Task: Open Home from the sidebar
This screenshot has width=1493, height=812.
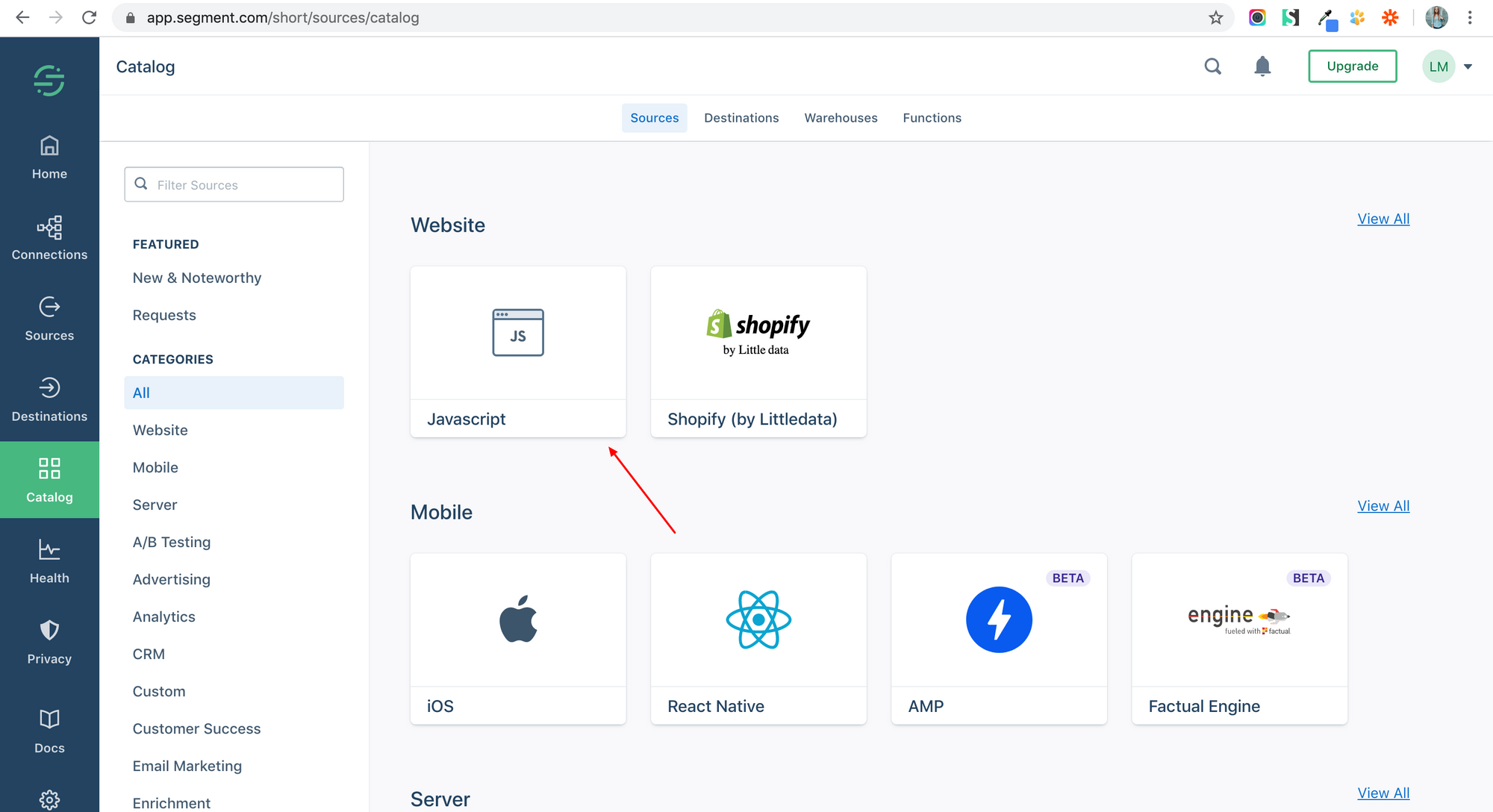Action: [49, 157]
